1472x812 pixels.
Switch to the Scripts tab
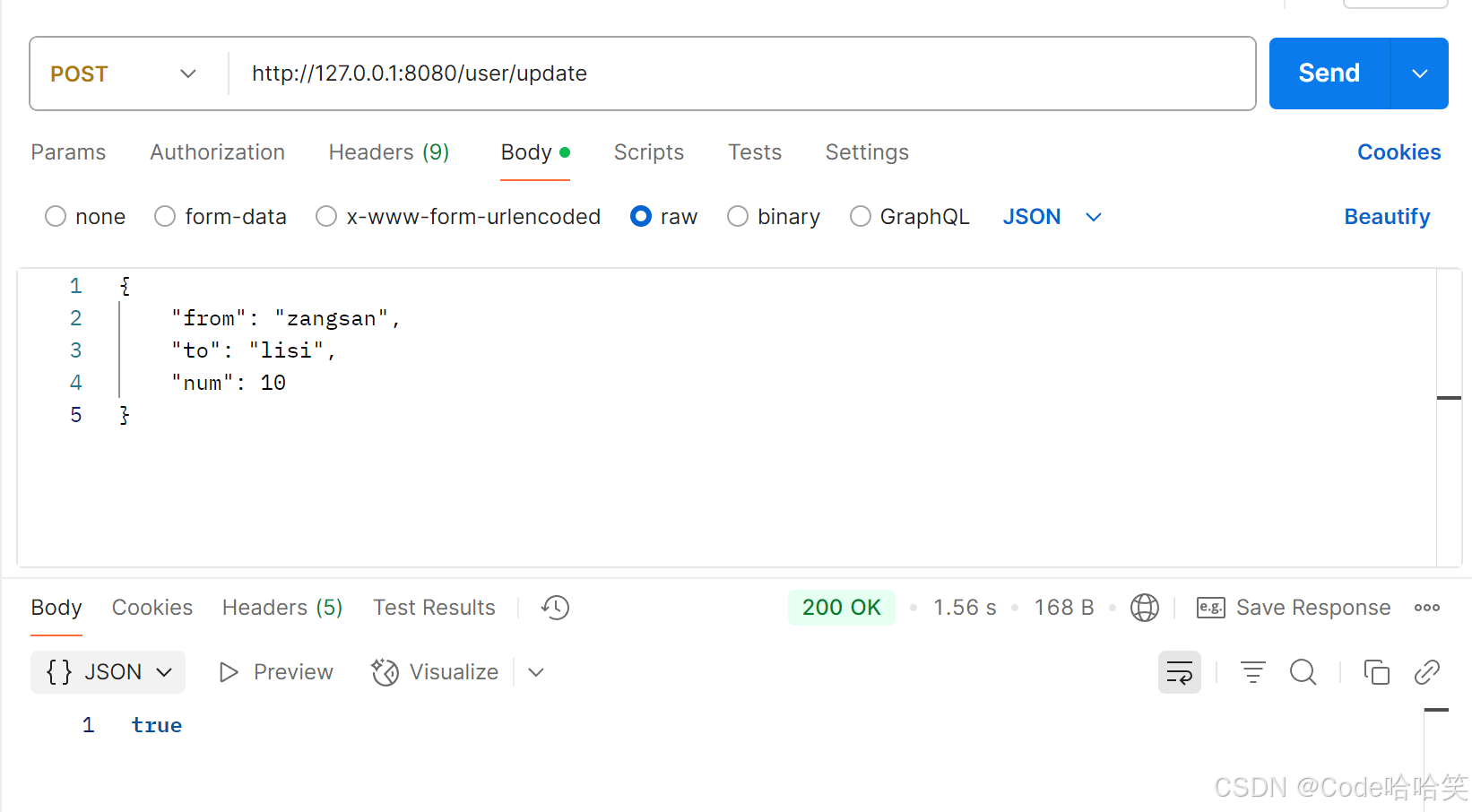649,152
